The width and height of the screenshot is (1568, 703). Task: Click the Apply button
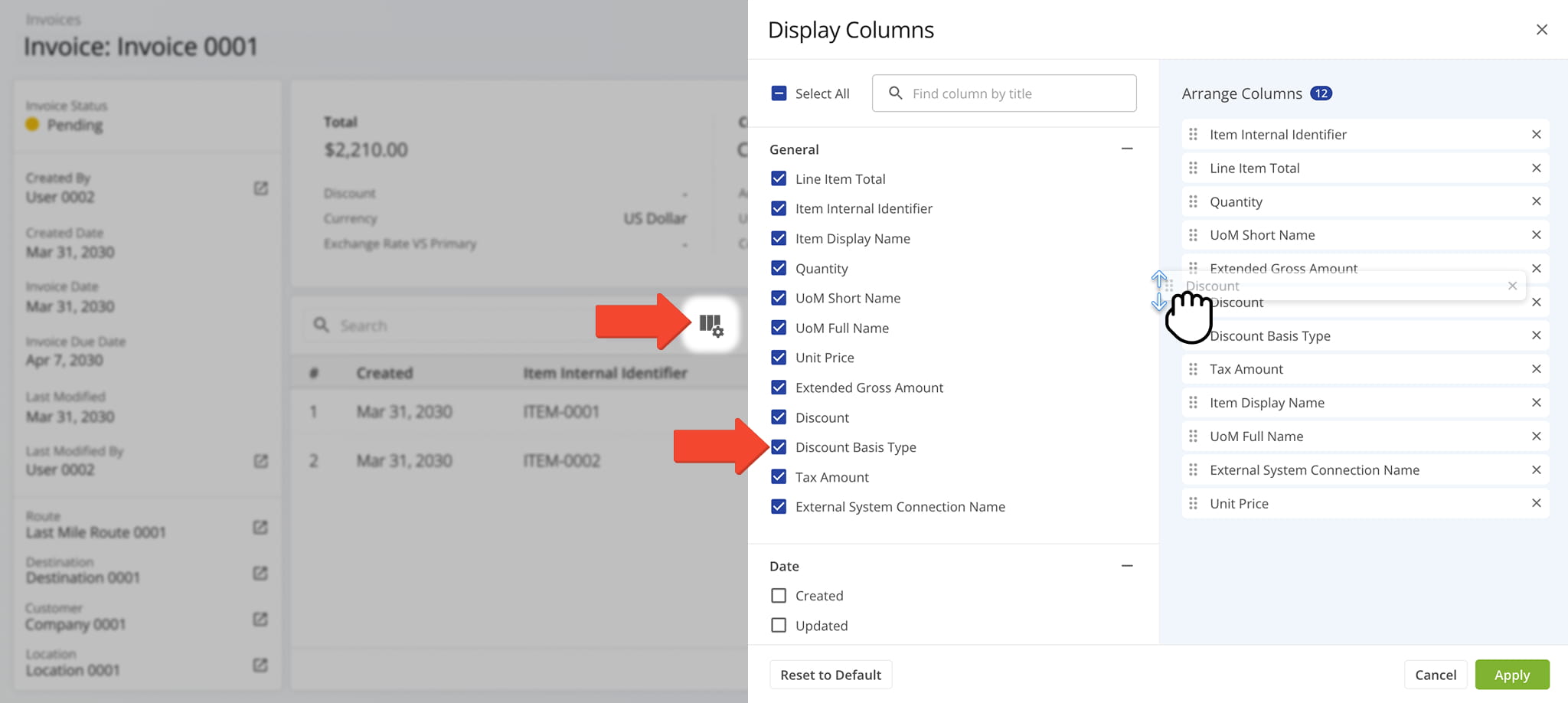click(1511, 675)
